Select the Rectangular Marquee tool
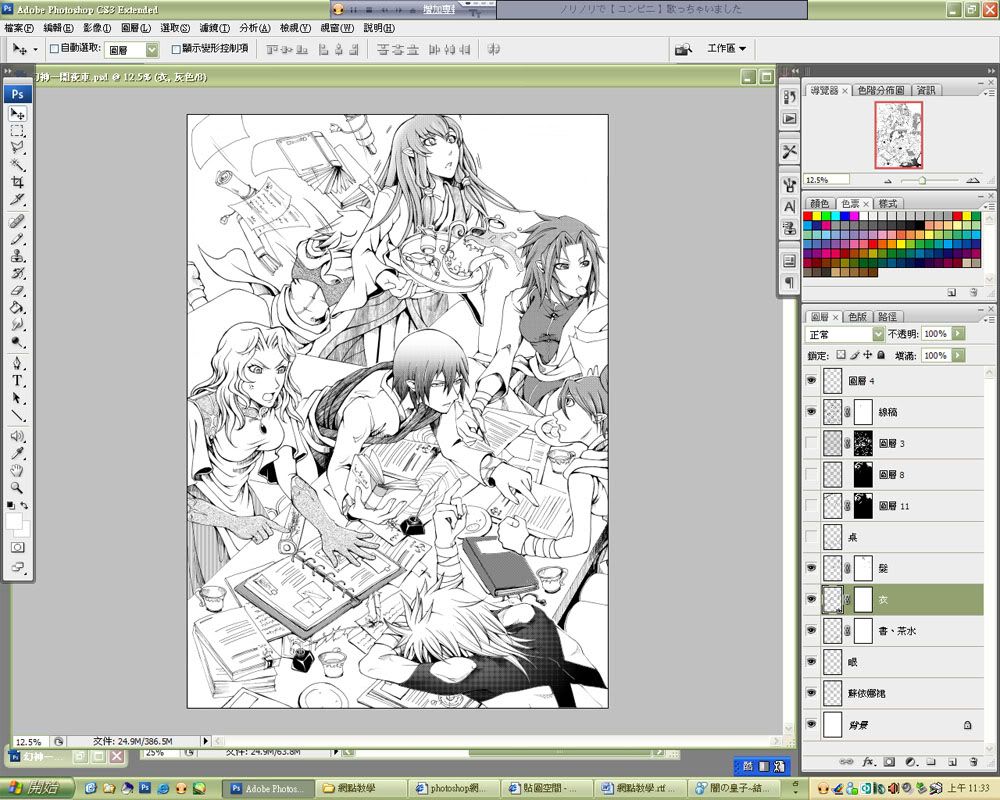1000x800 pixels. (17, 131)
